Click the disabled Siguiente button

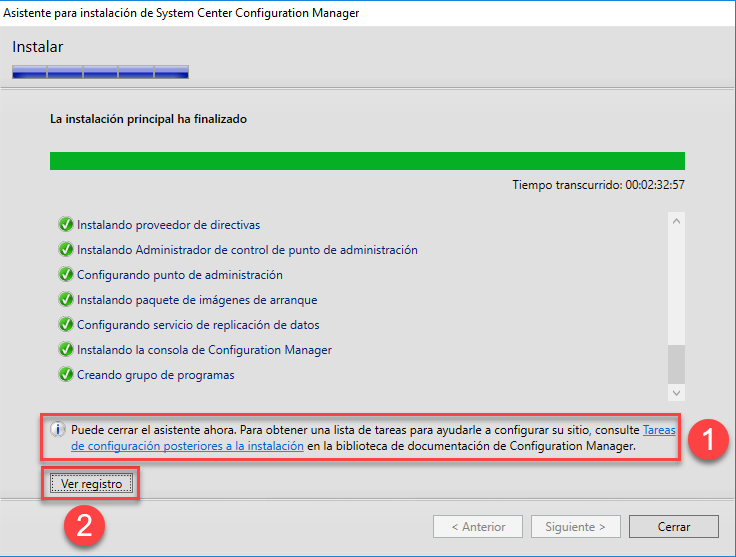(x=575, y=526)
